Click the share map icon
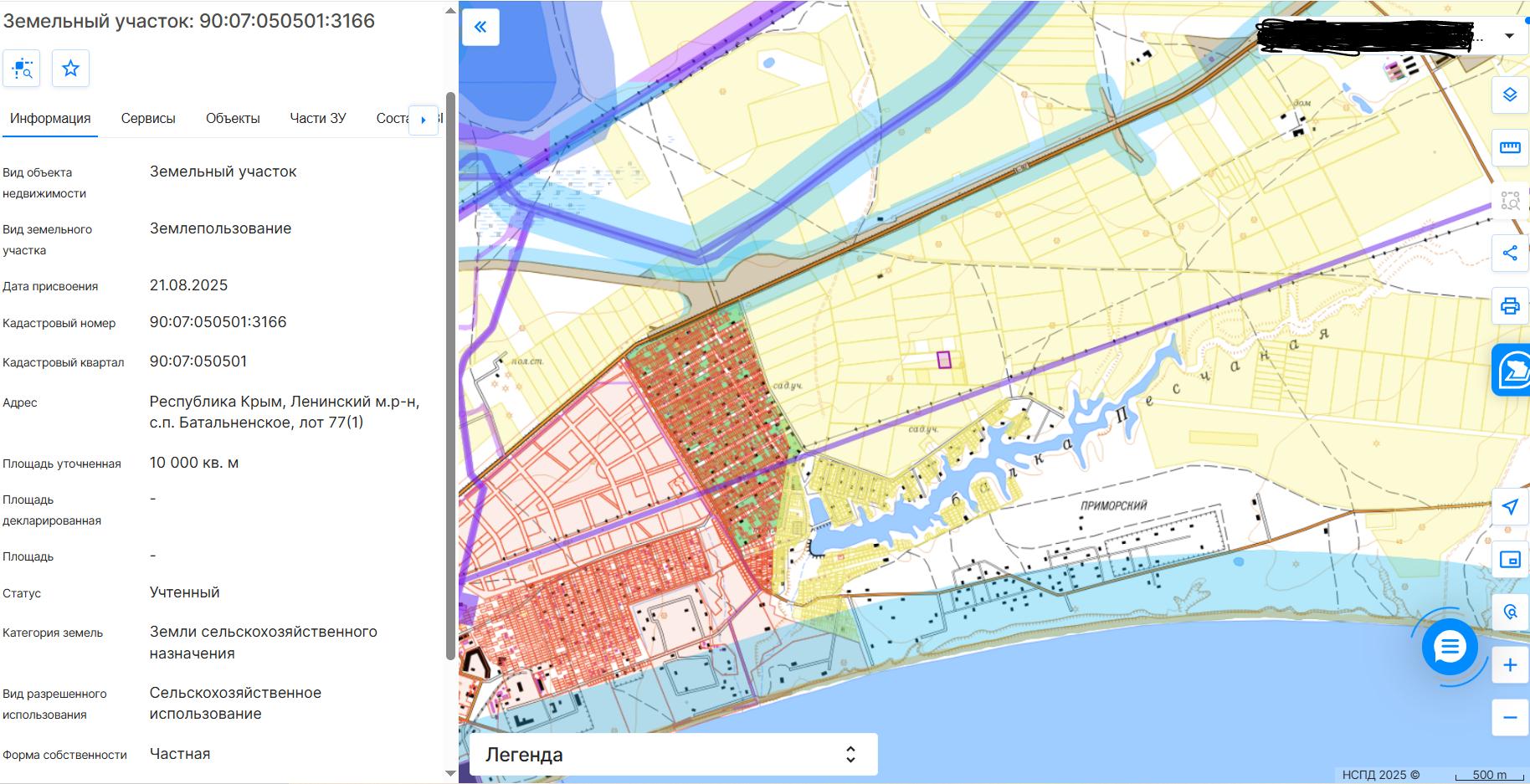This screenshot has height=784, width=1530. (1510, 253)
